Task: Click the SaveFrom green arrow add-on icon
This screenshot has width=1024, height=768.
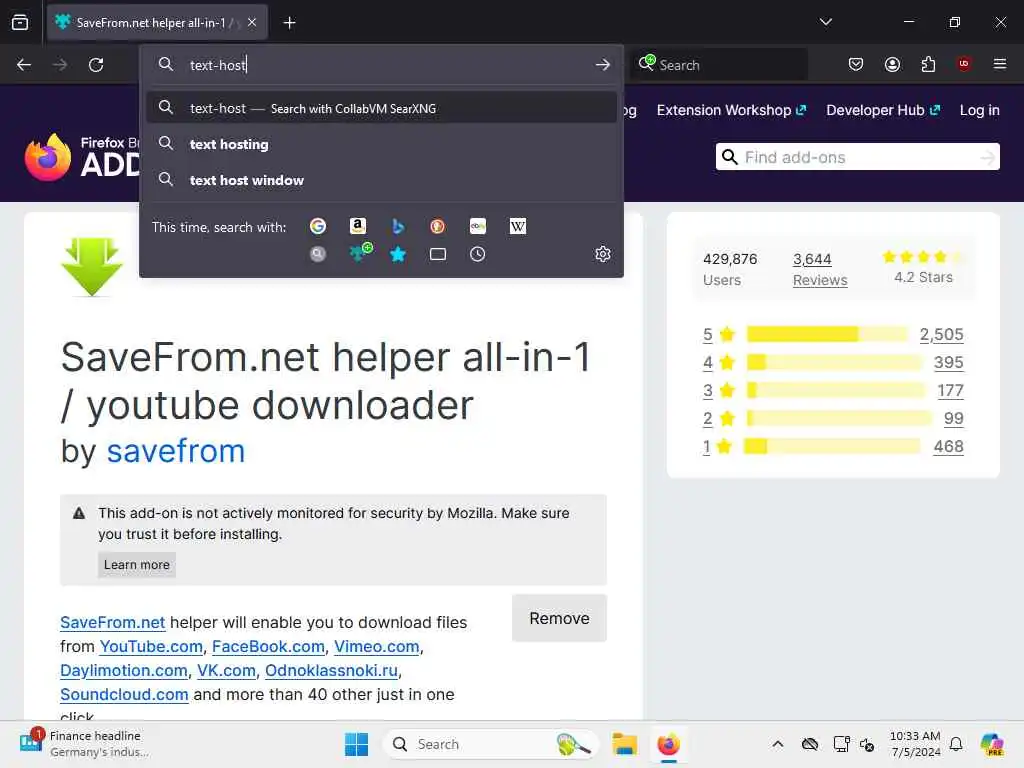Action: tap(91, 267)
